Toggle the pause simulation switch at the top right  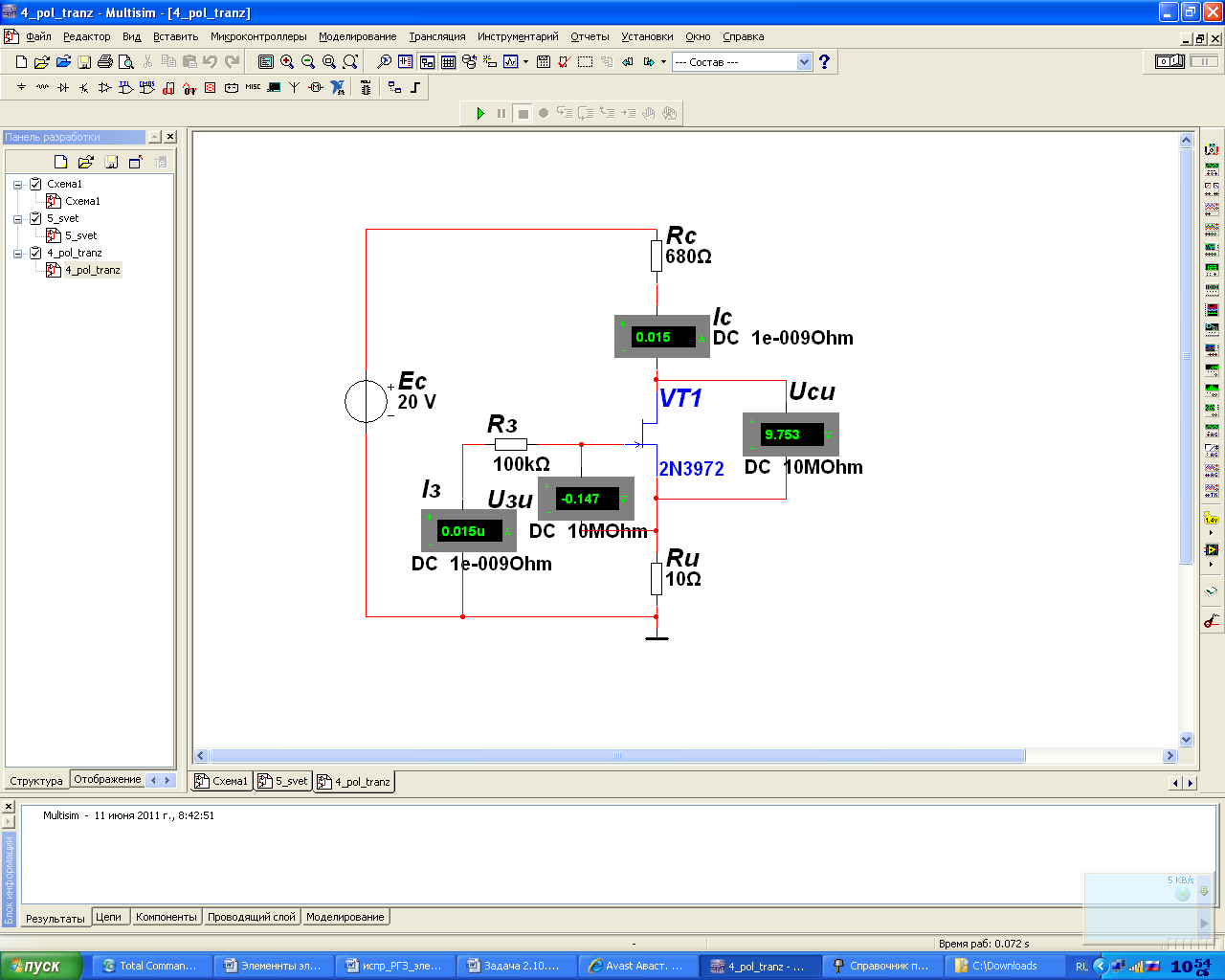click(1204, 61)
